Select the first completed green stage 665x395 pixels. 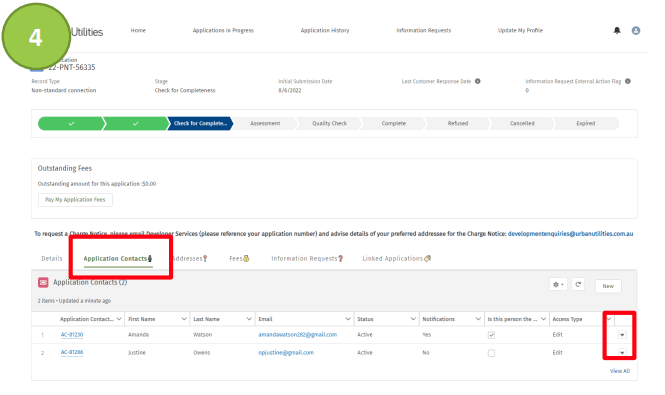click(71, 123)
